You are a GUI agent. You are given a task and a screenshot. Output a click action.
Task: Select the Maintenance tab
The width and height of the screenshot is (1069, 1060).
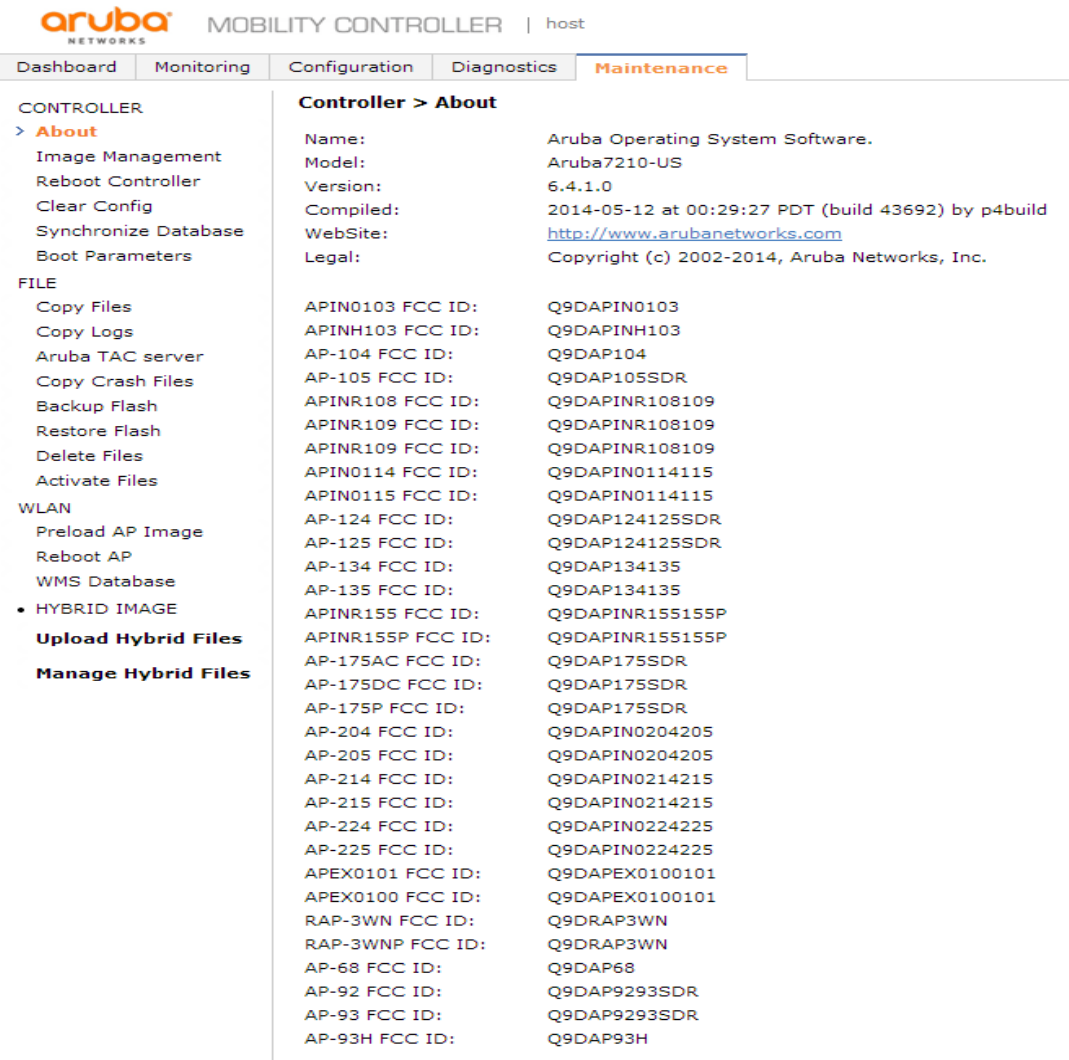(x=661, y=67)
